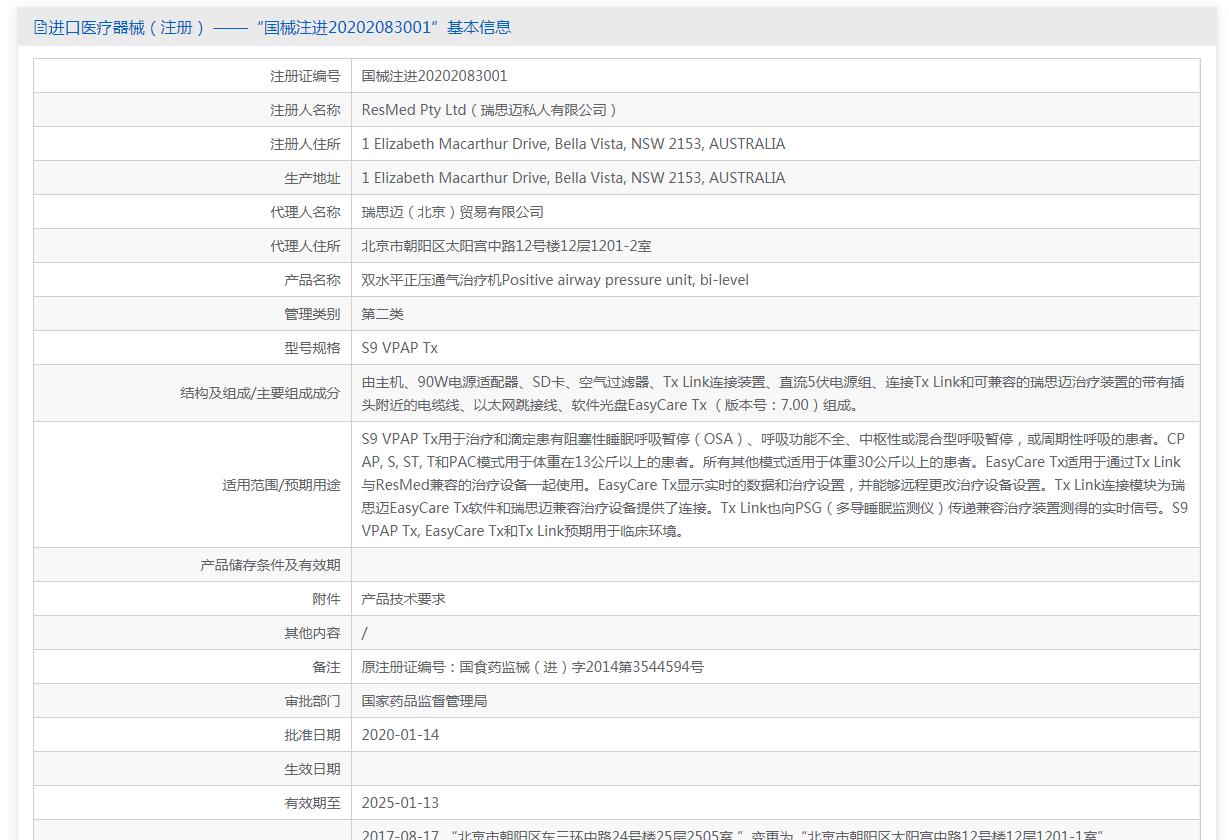Click remark 原注册证编号 text
The width and height of the screenshot is (1229, 840).
point(532,667)
